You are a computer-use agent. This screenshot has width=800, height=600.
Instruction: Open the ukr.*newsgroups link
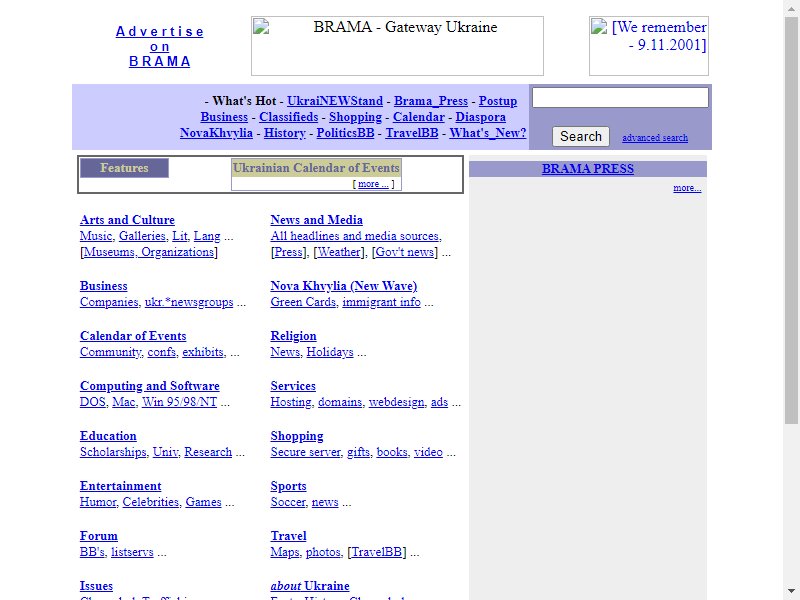coord(189,302)
